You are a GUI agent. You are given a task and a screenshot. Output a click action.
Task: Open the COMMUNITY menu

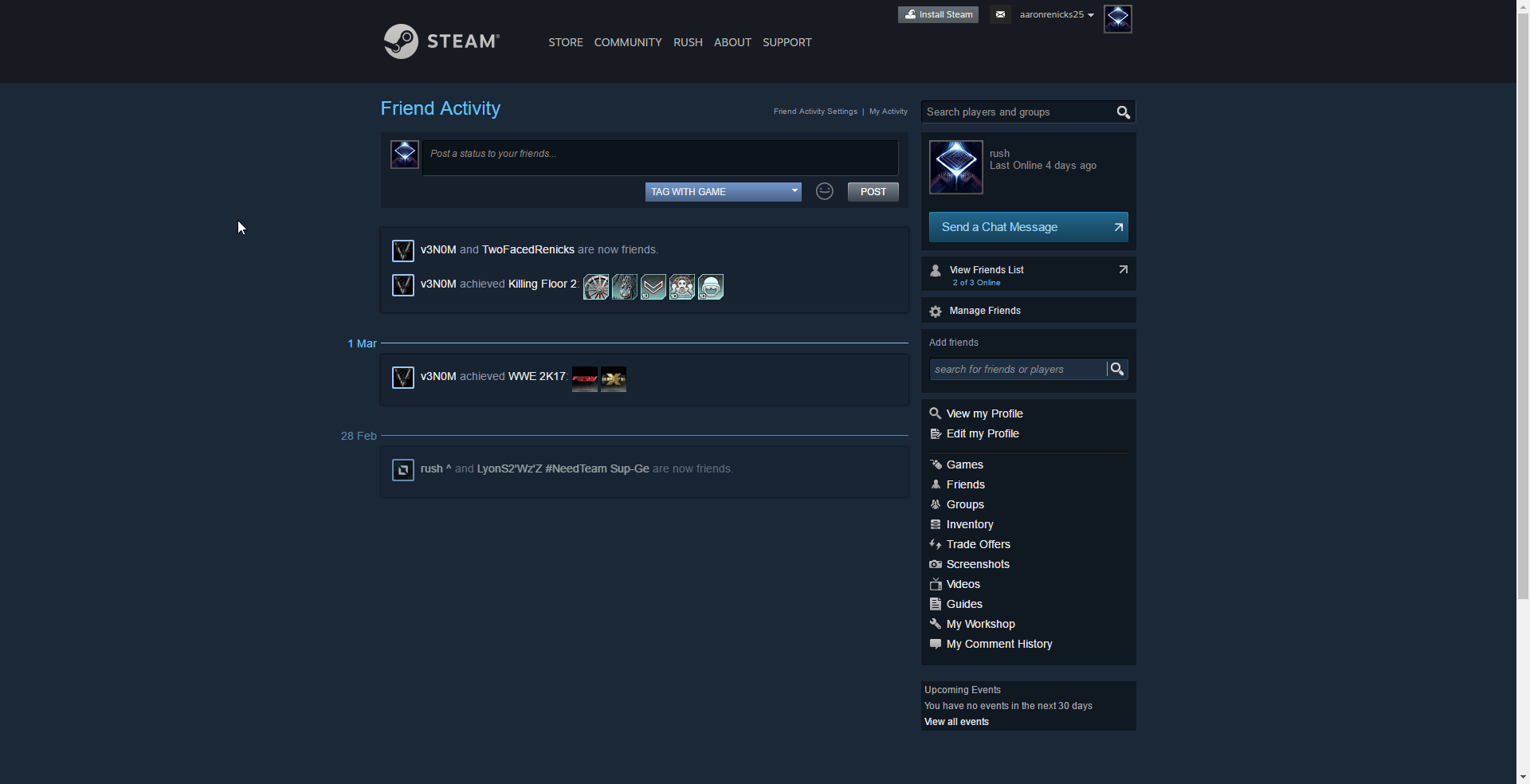click(628, 42)
